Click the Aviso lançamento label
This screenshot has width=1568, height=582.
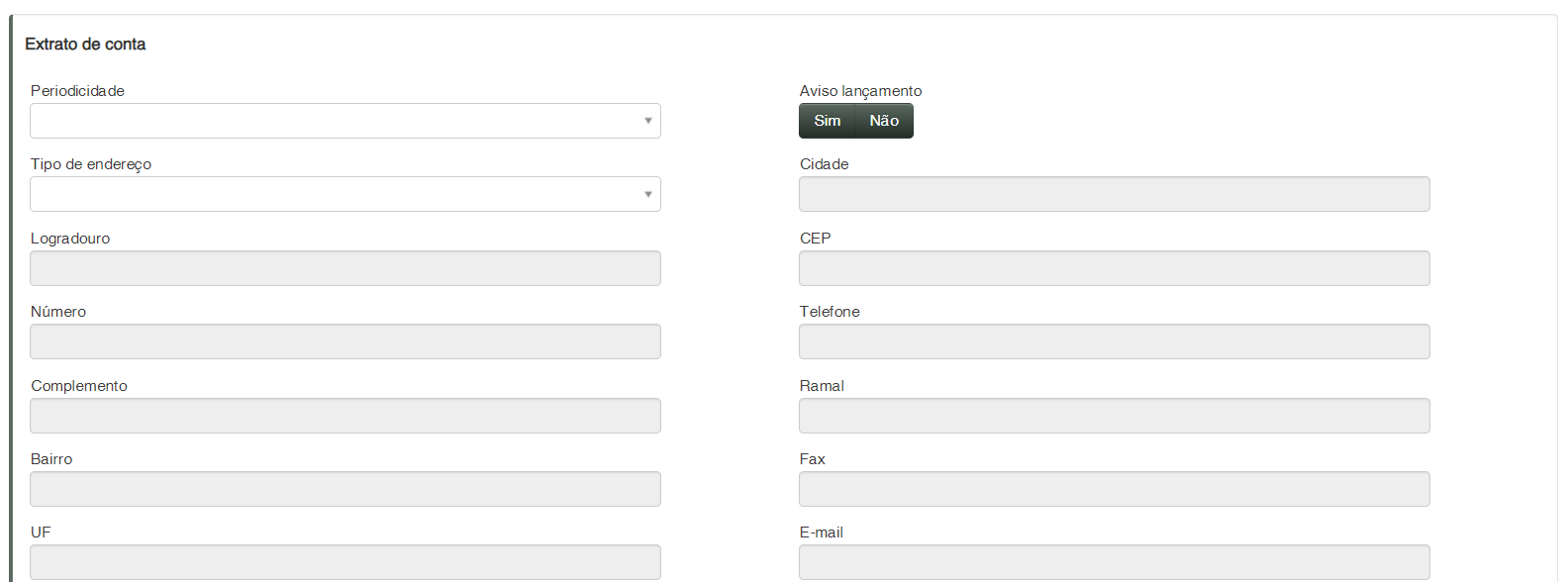tap(860, 91)
